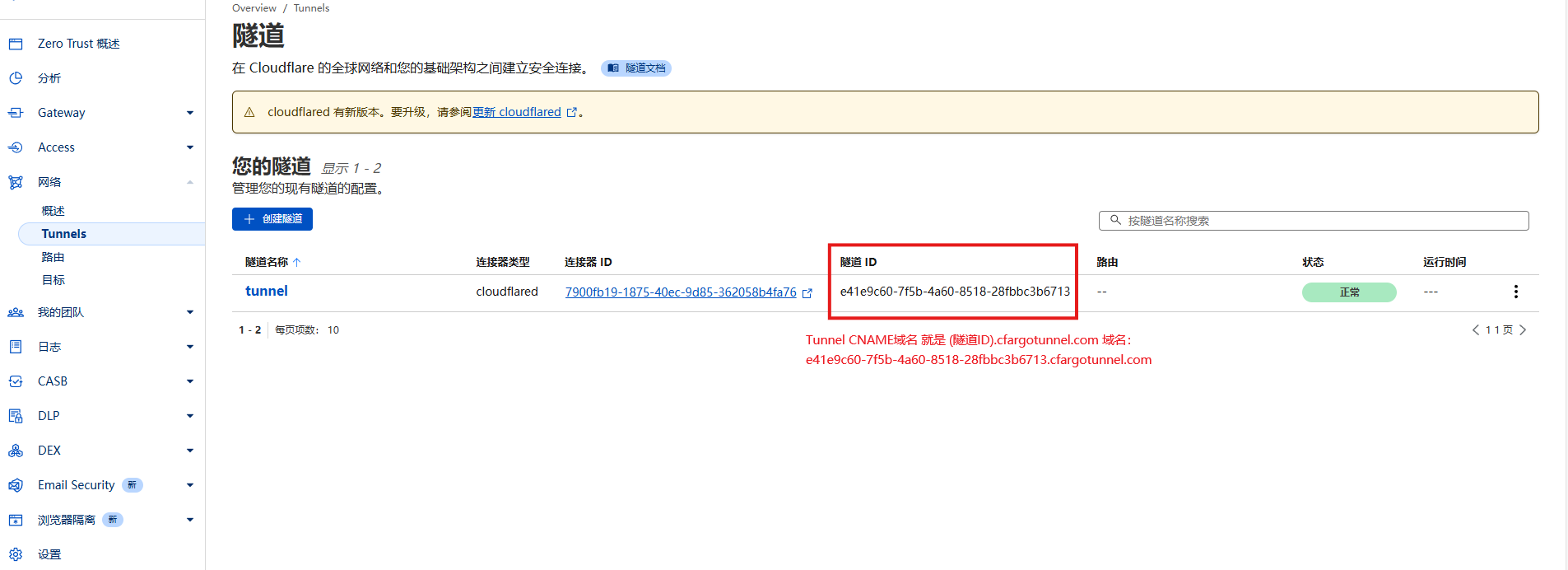
Task: Click Overview breadcrumb link
Action: 254,7
